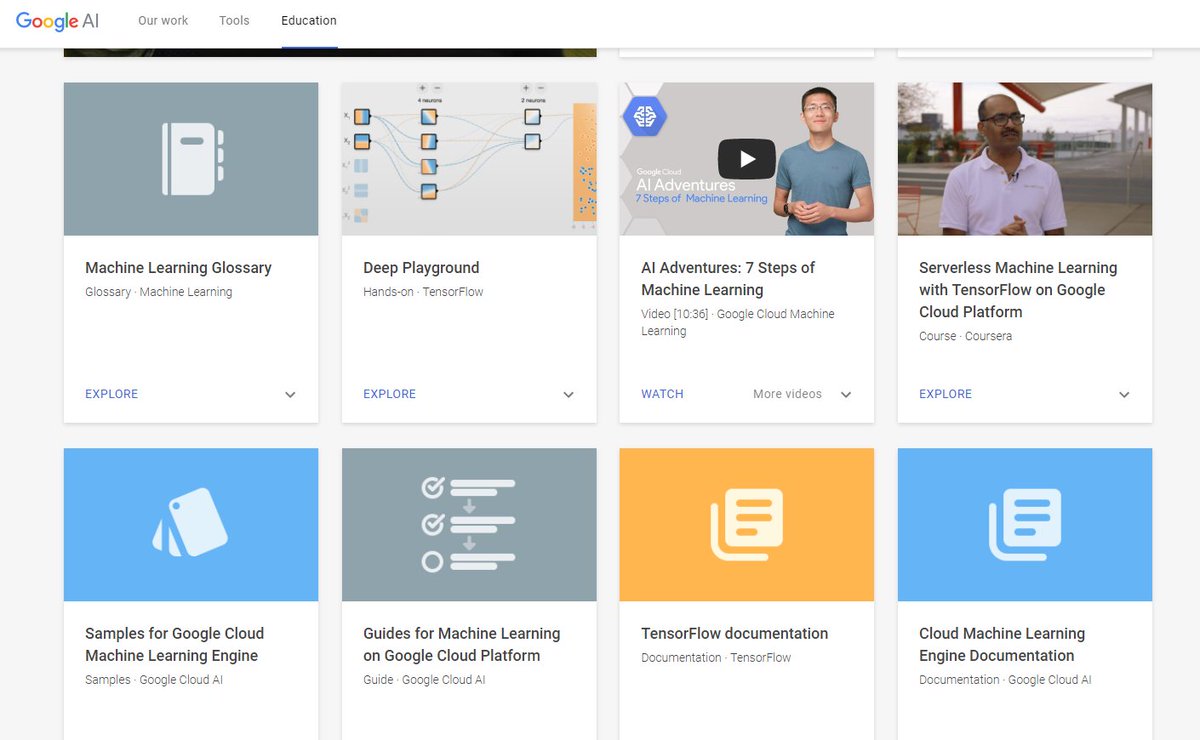Click the Samples cards icon on blue tile

click(190, 523)
